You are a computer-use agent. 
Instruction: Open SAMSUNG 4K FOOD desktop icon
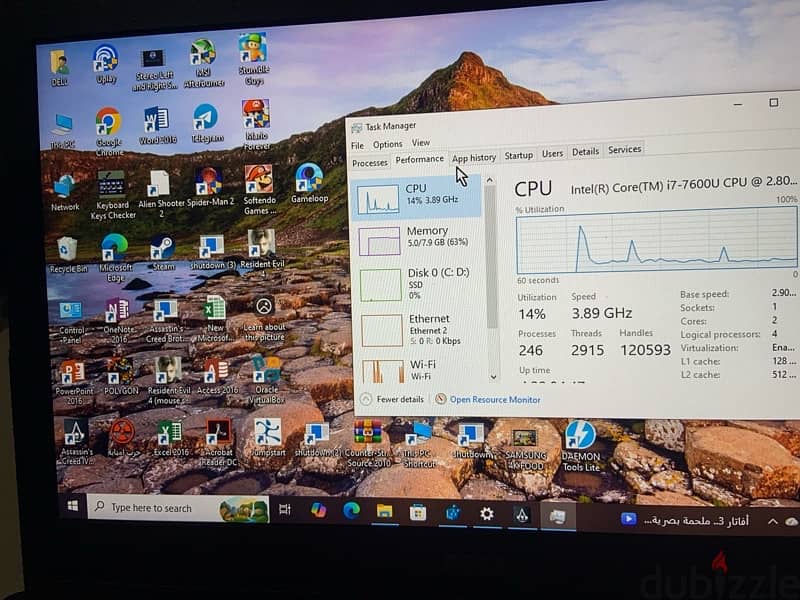[x=525, y=449]
